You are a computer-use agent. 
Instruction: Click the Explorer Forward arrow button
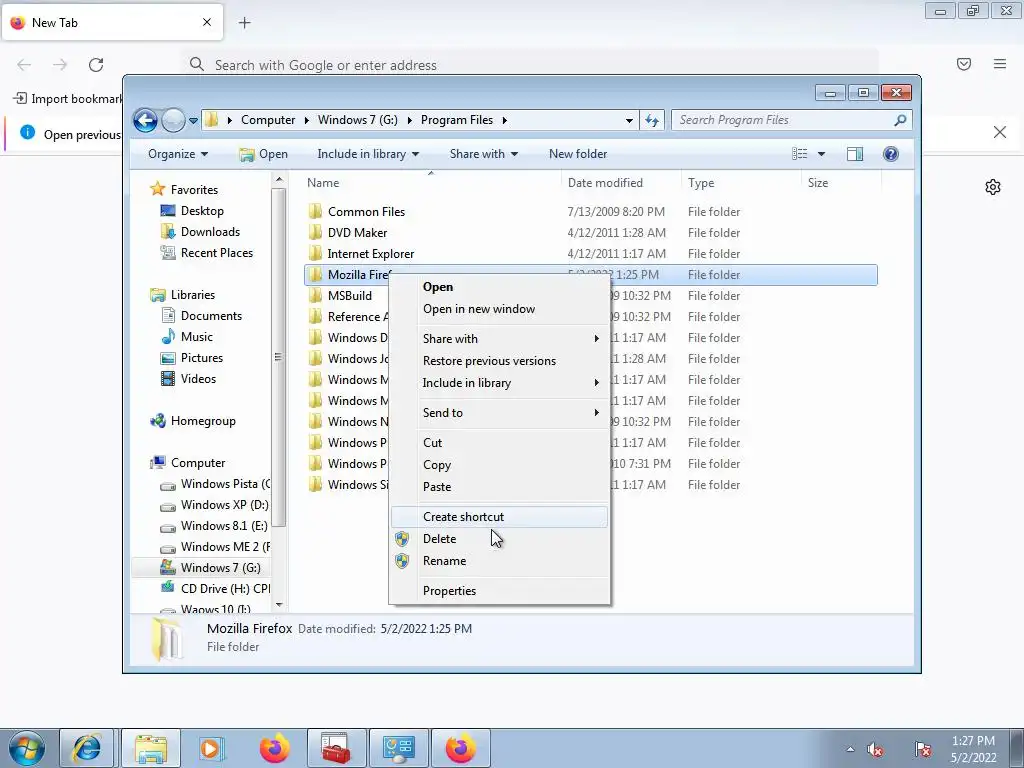coord(173,120)
